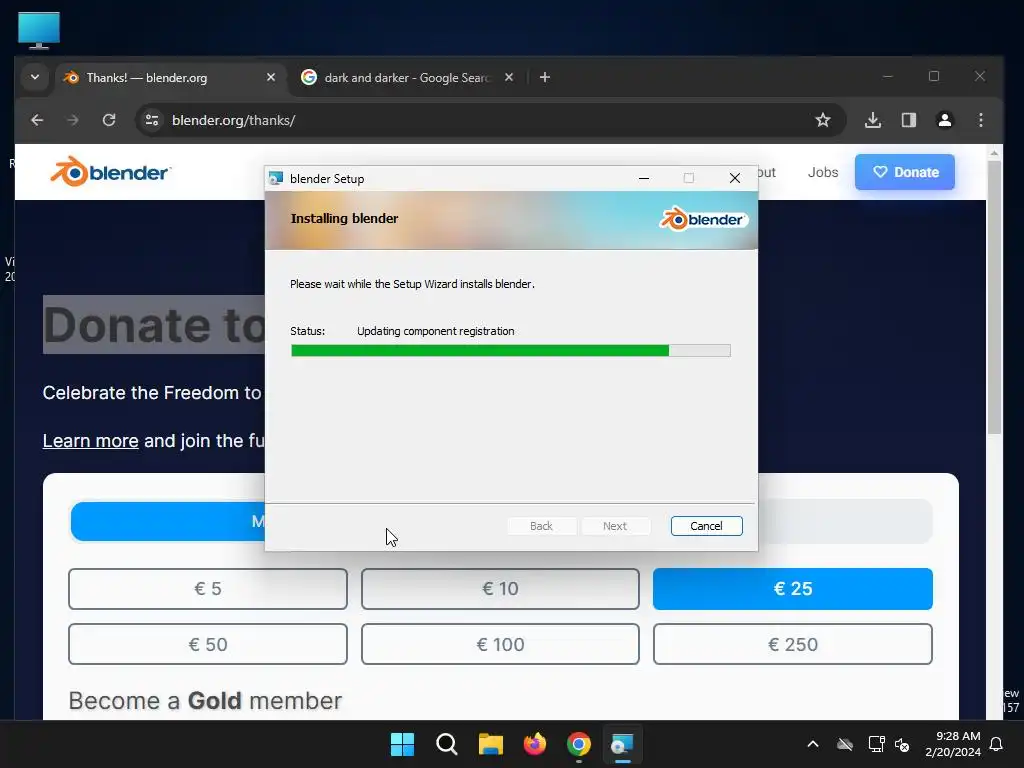This screenshot has width=1024, height=768.
Task: View site information icon in address bar
Action: 152,120
